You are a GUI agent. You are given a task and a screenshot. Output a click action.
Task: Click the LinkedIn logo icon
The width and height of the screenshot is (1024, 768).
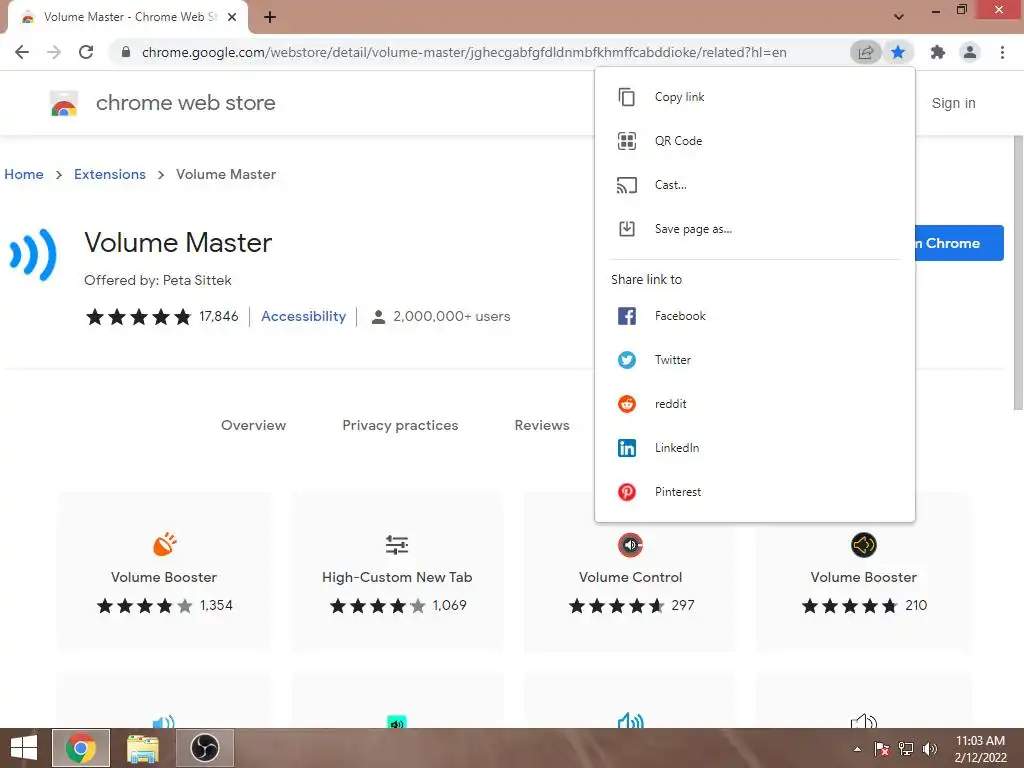(x=626, y=448)
